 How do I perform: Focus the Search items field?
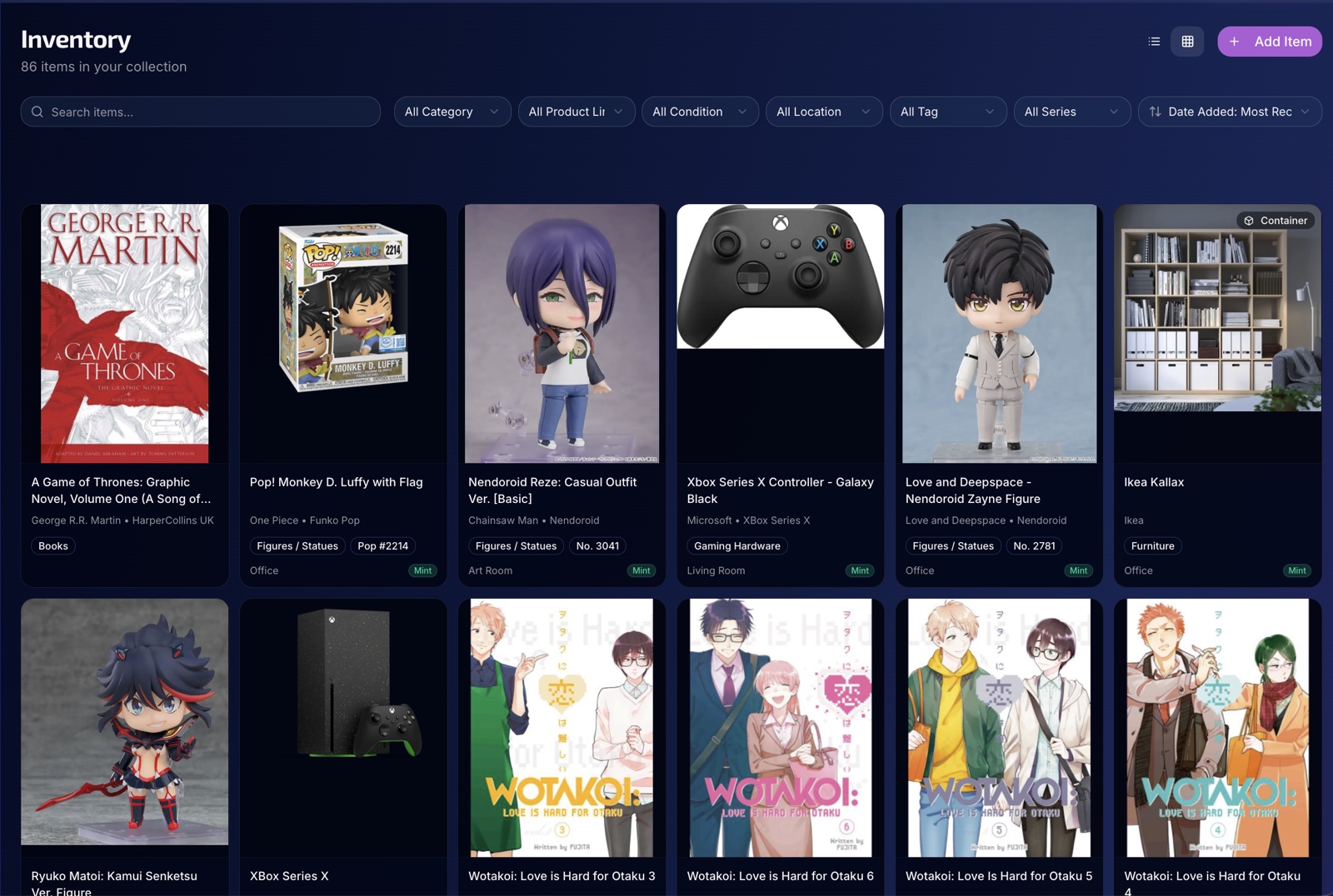tap(201, 112)
